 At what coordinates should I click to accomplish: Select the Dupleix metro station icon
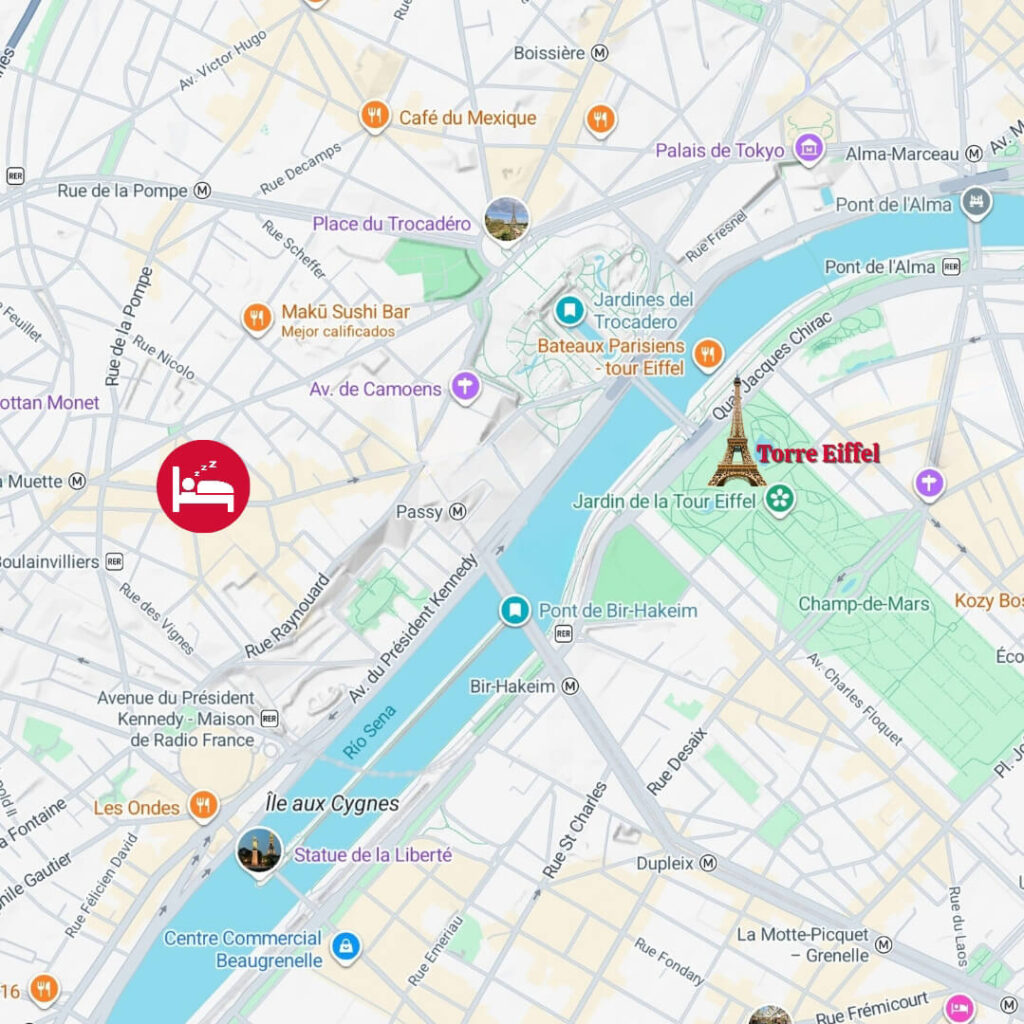[708, 863]
